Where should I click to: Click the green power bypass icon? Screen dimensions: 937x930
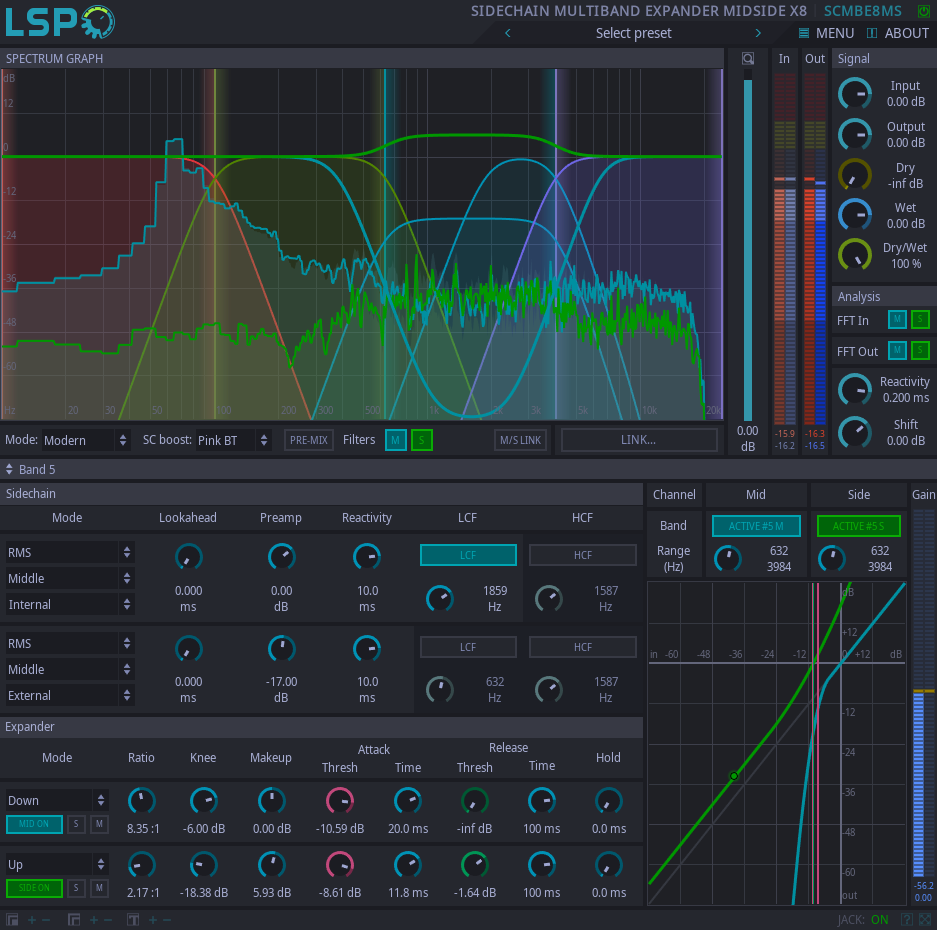[923, 11]
